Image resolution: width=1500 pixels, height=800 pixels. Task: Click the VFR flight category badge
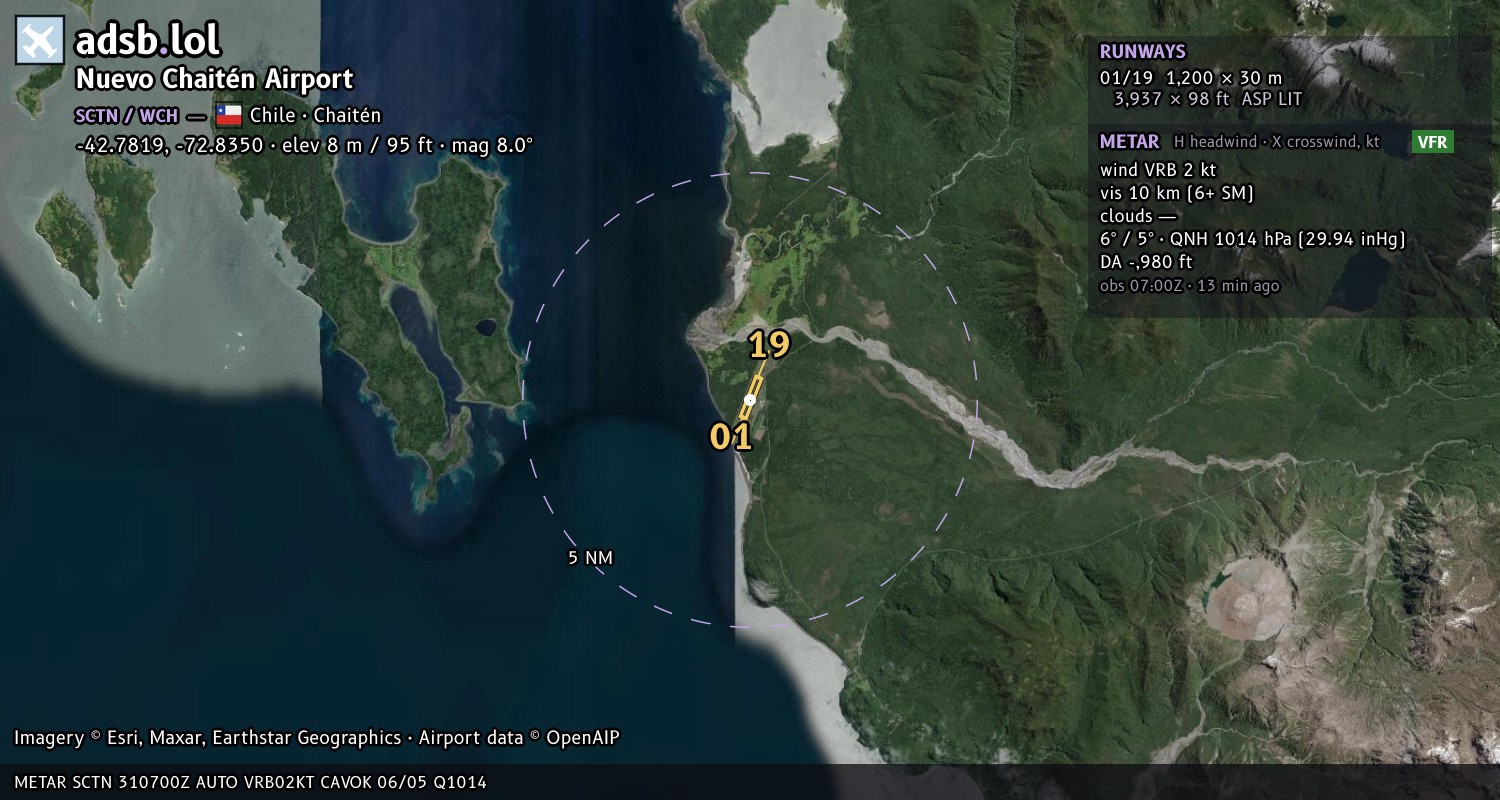1432,142
